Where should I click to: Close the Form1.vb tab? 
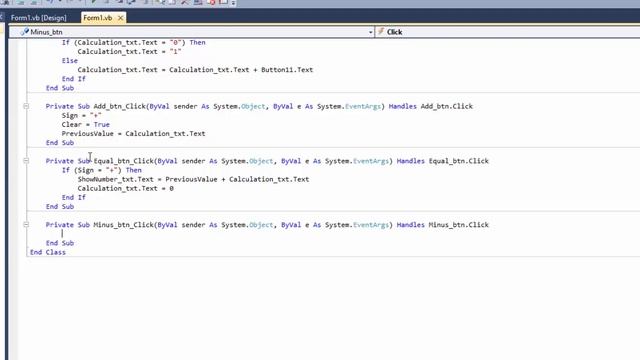click(120, 18)
